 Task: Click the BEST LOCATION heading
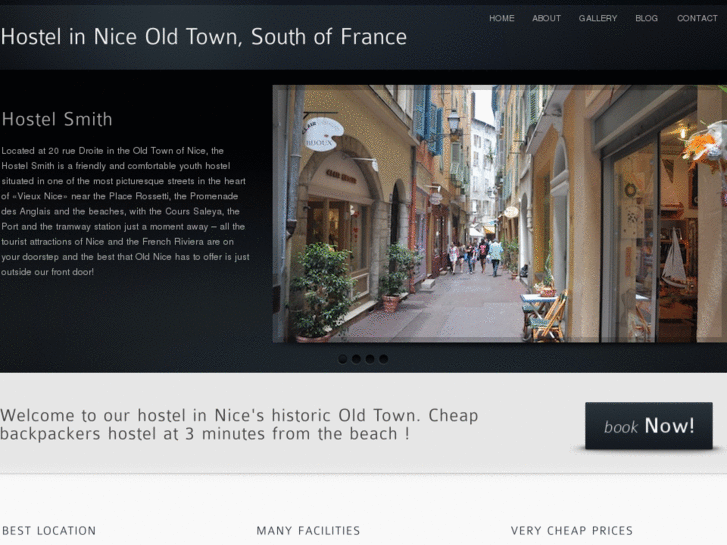coord(49,531)
